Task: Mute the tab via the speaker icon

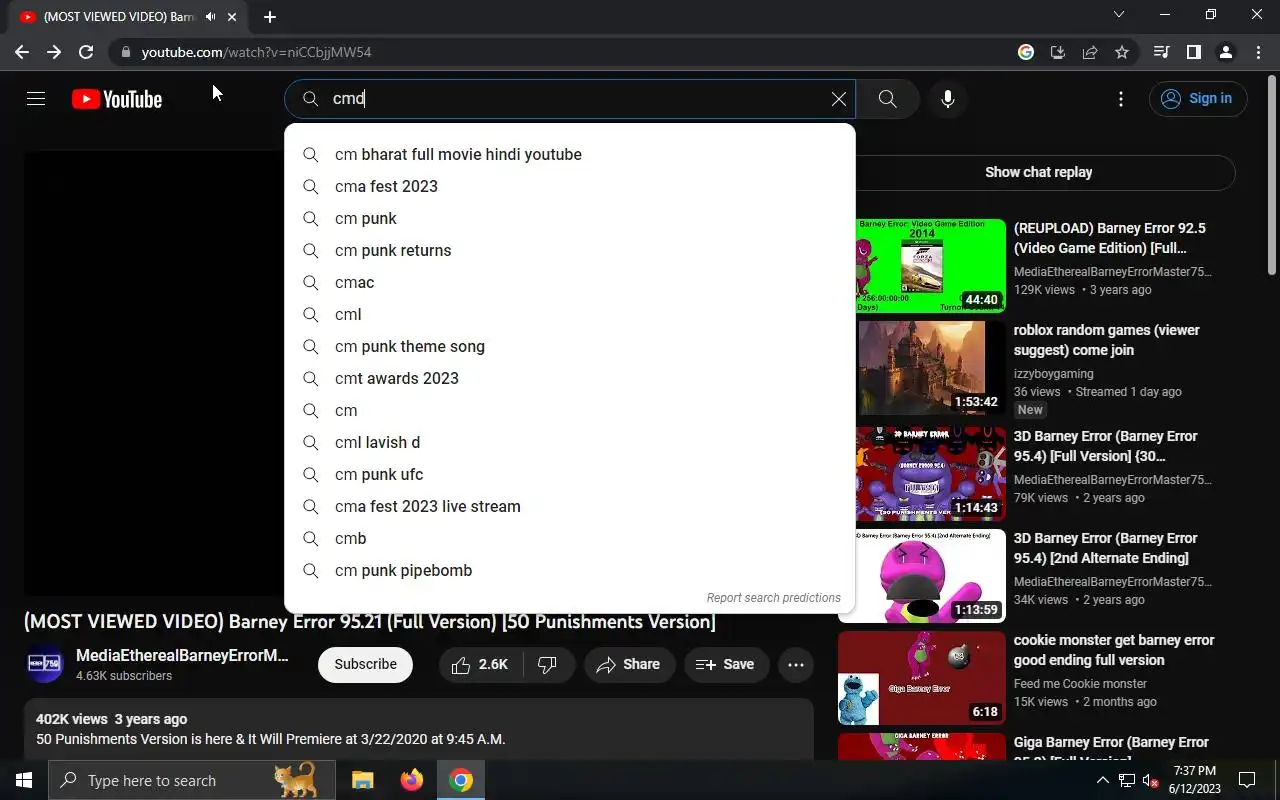Action: click(x=211, y=17)
